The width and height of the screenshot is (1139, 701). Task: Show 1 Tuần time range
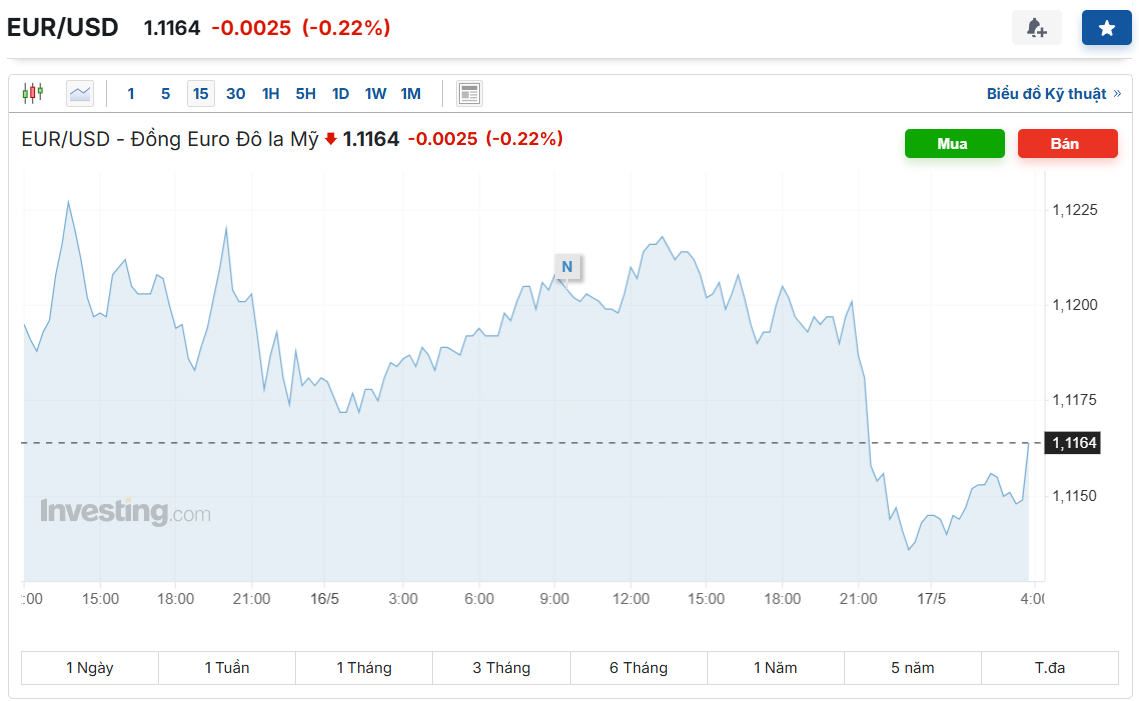[227, 668]
